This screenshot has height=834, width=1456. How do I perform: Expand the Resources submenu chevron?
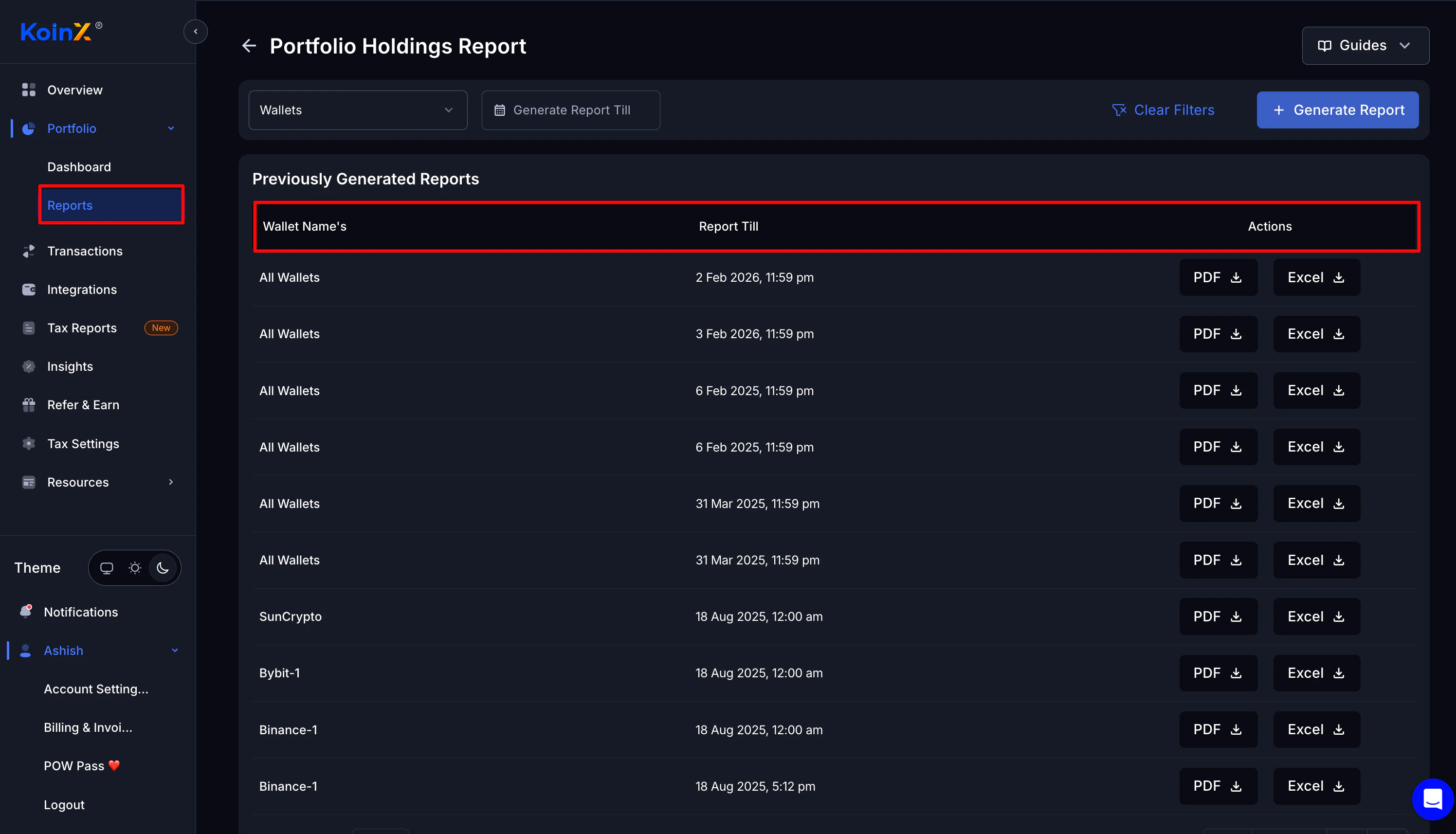pyautogui.click(x=171, y=482)
